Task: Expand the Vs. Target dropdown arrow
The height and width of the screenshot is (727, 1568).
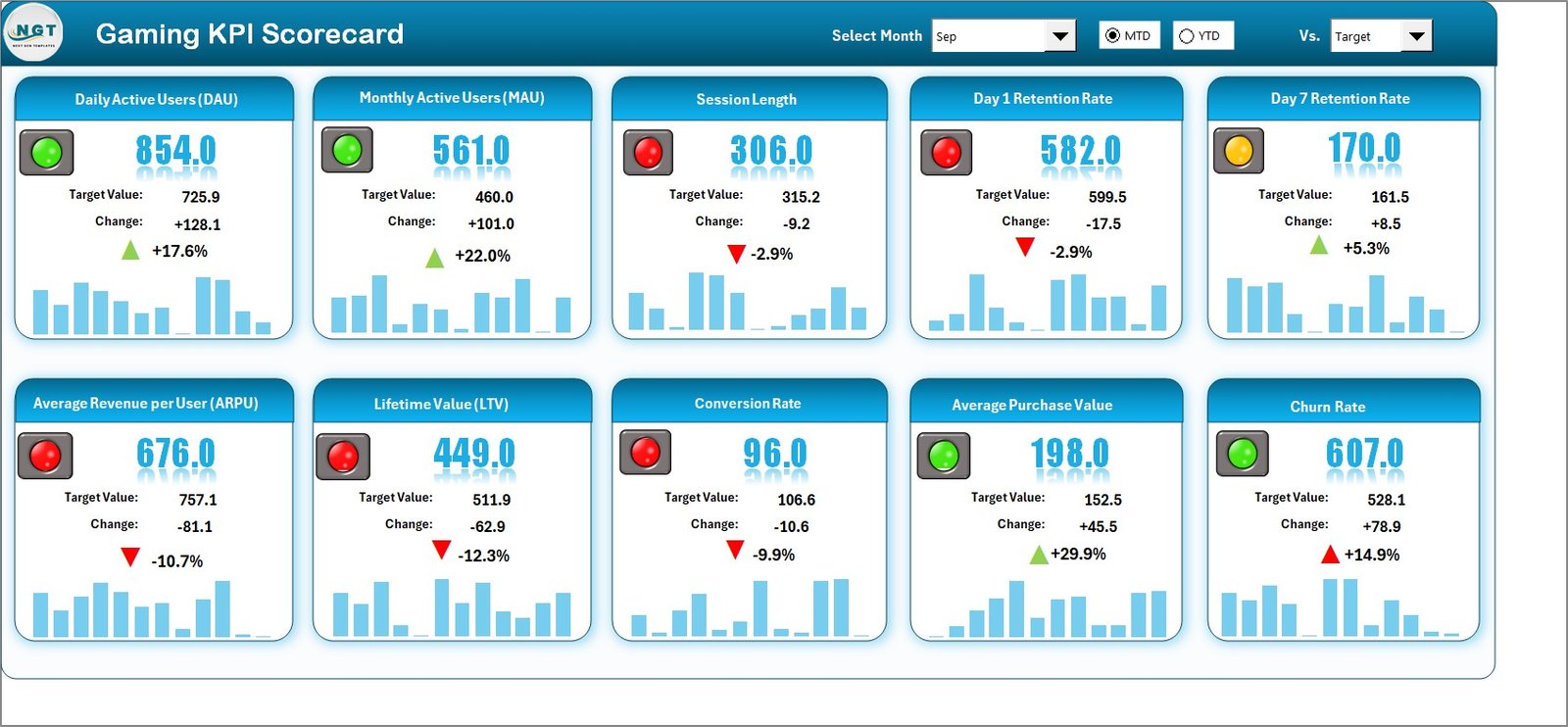Action: tap(1416, 36)
